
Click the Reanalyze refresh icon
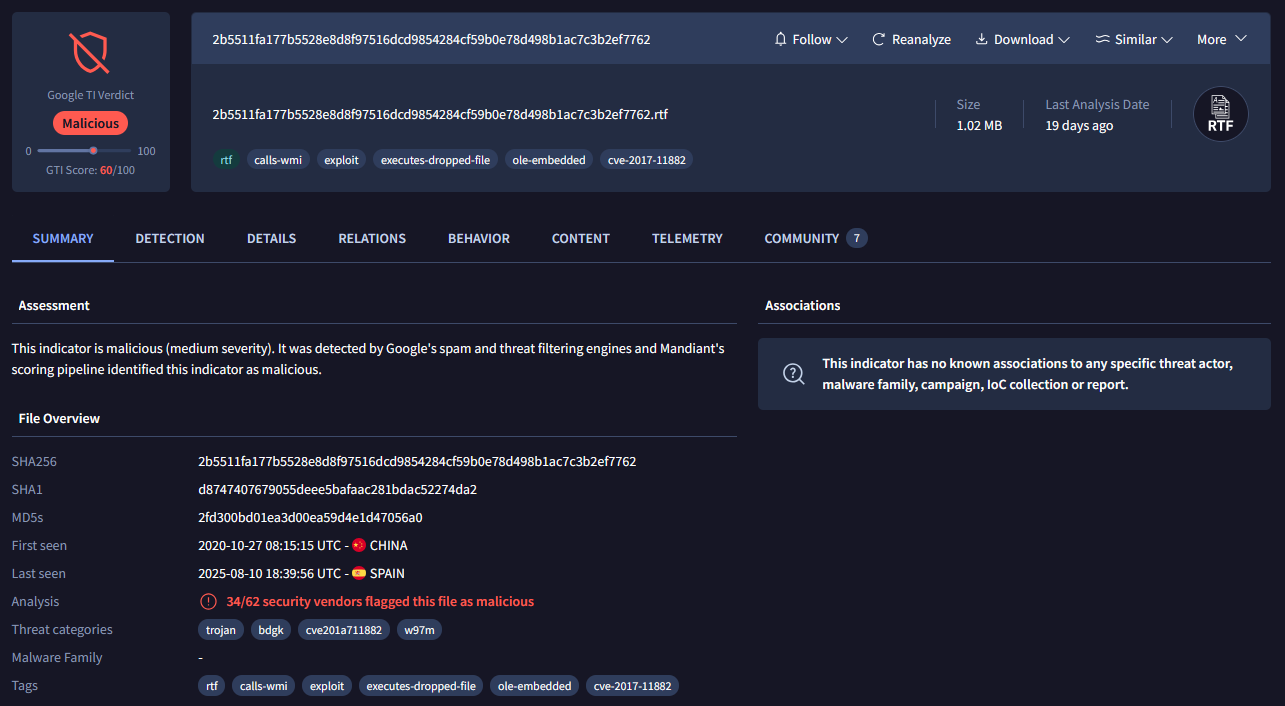click(879, 39)
